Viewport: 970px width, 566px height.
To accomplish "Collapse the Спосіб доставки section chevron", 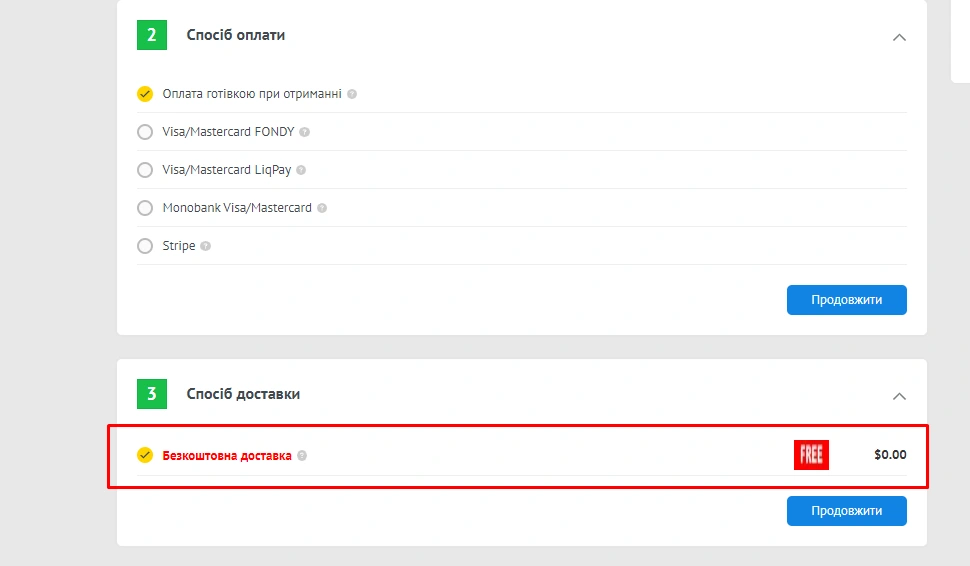I will point(899,396).
